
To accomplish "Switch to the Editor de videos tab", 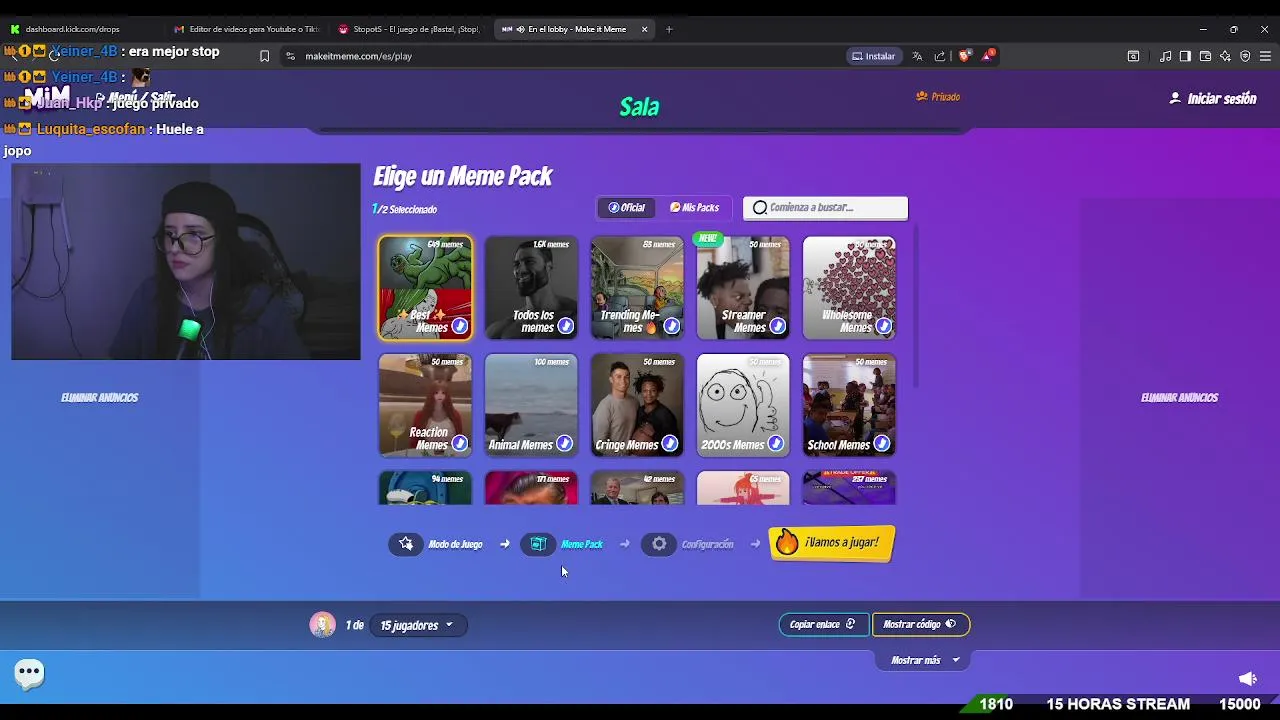I will pos(247,29).
